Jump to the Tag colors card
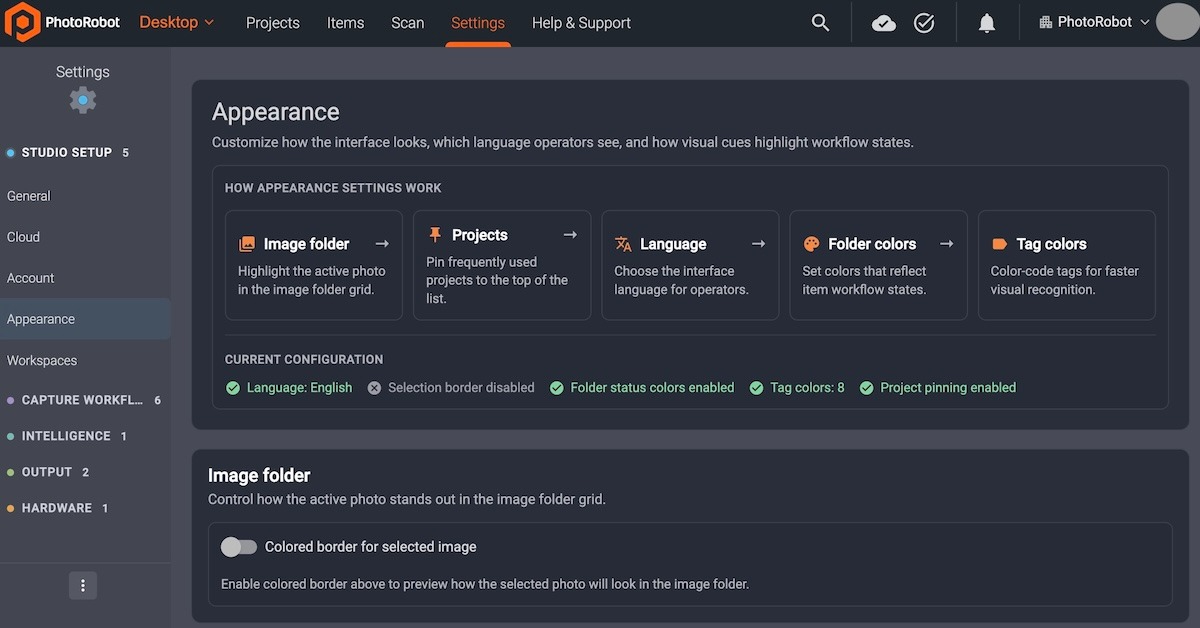Image resolution: width=1200 pixels, height=628 pixels. [1066, 265]
